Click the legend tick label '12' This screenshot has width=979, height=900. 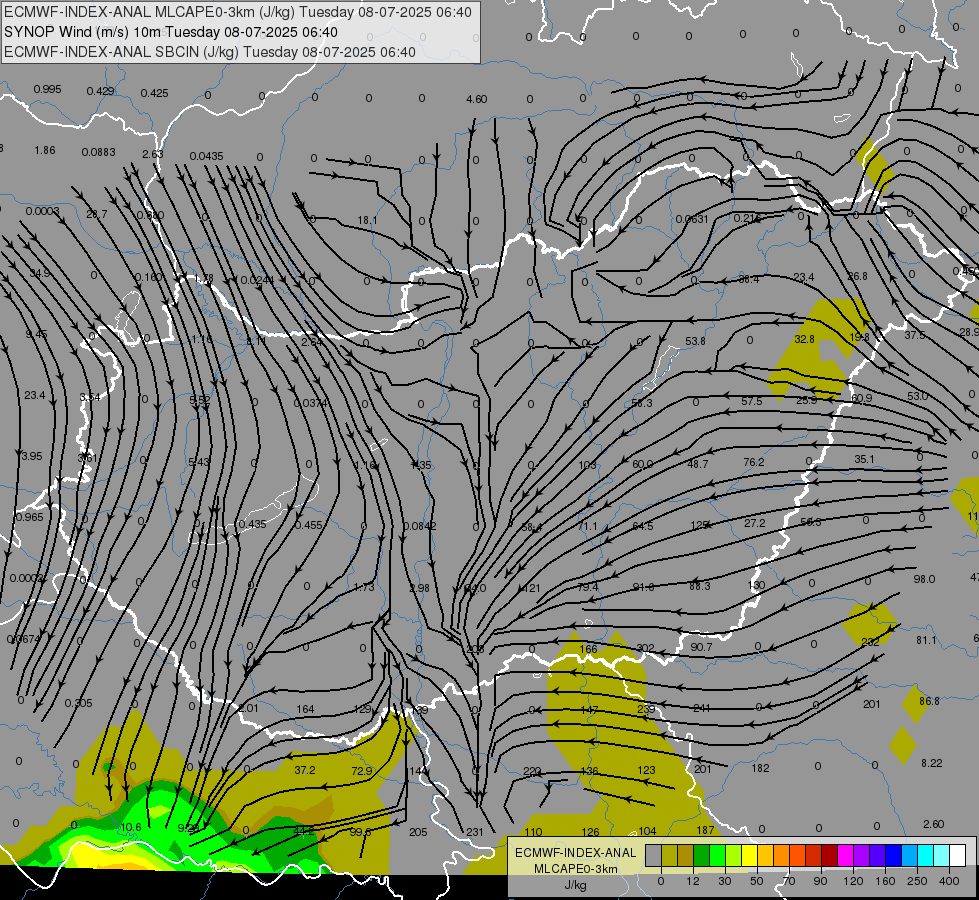[x=692, y=881]
